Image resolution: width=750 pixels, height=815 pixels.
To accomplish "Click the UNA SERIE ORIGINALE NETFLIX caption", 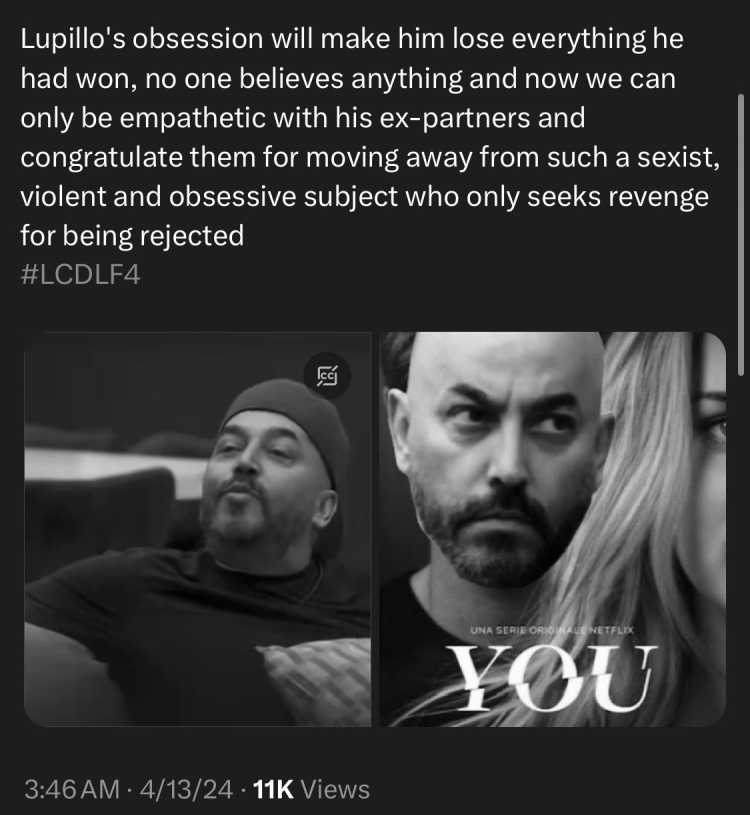I will [x=551, y=630].
